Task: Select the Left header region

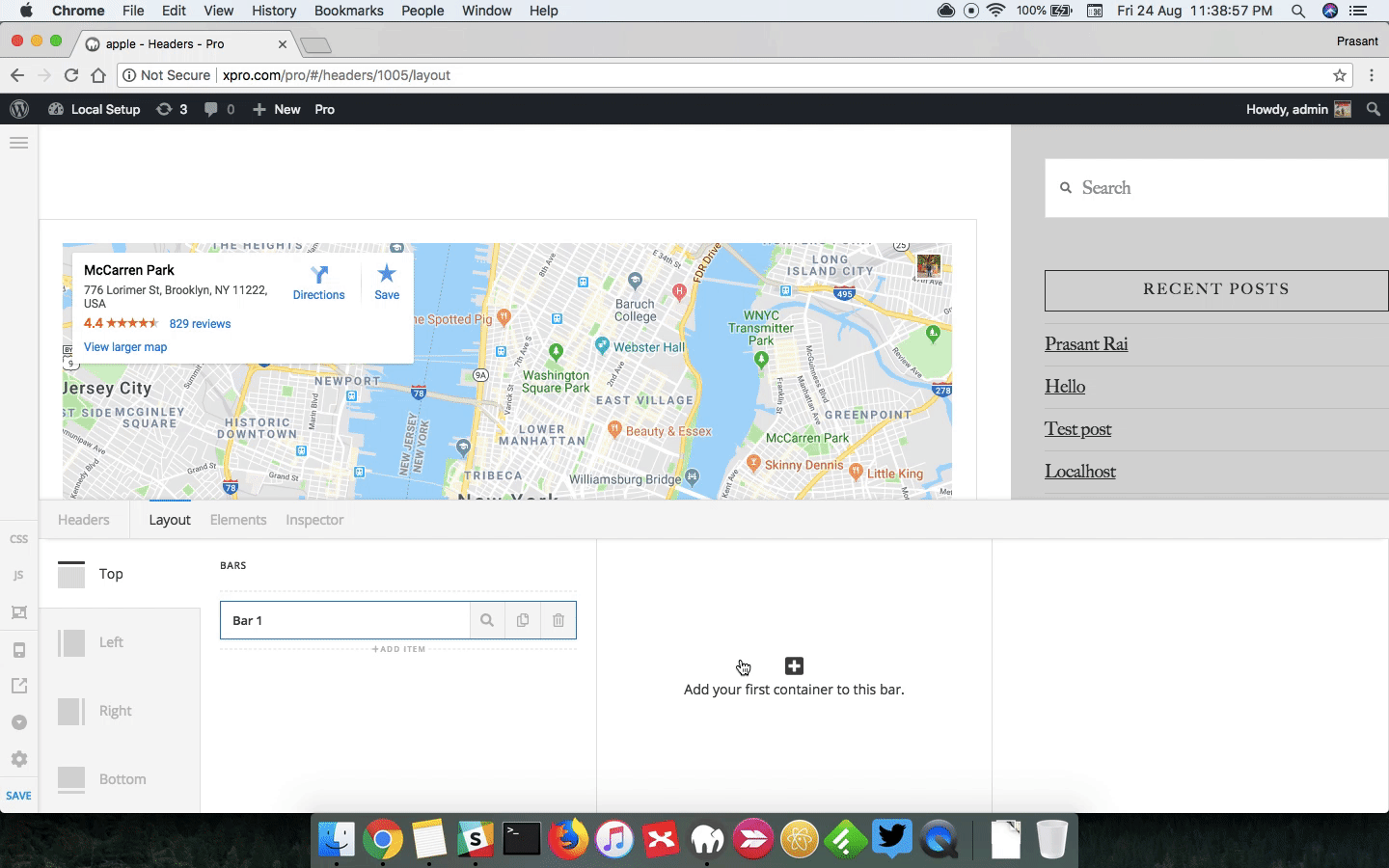Action: [x=120, y=642]
